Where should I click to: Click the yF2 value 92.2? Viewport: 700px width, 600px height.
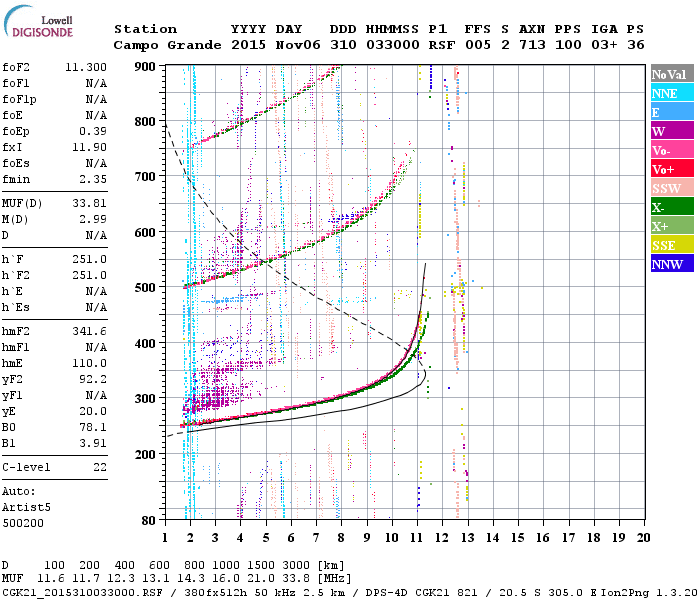coord(93,379)
